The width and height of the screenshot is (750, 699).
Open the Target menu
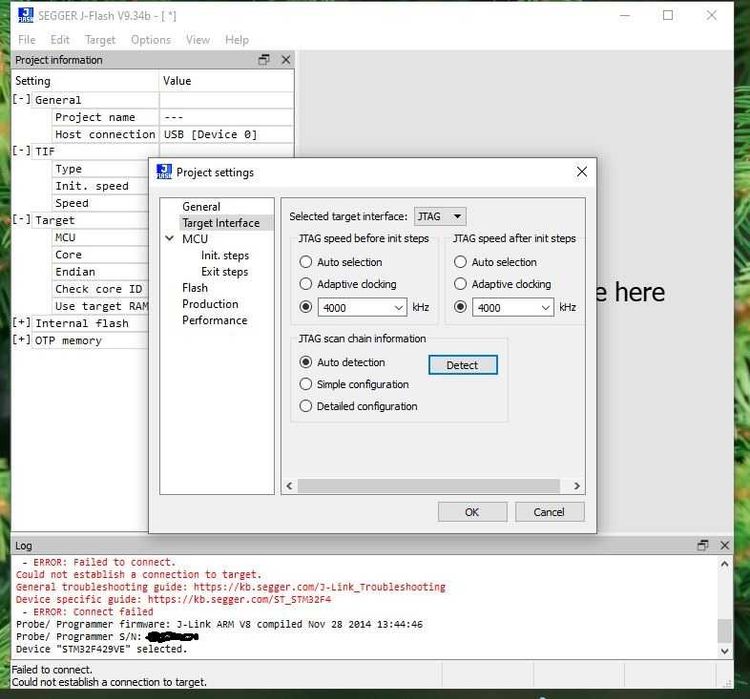tap(100, 40)
